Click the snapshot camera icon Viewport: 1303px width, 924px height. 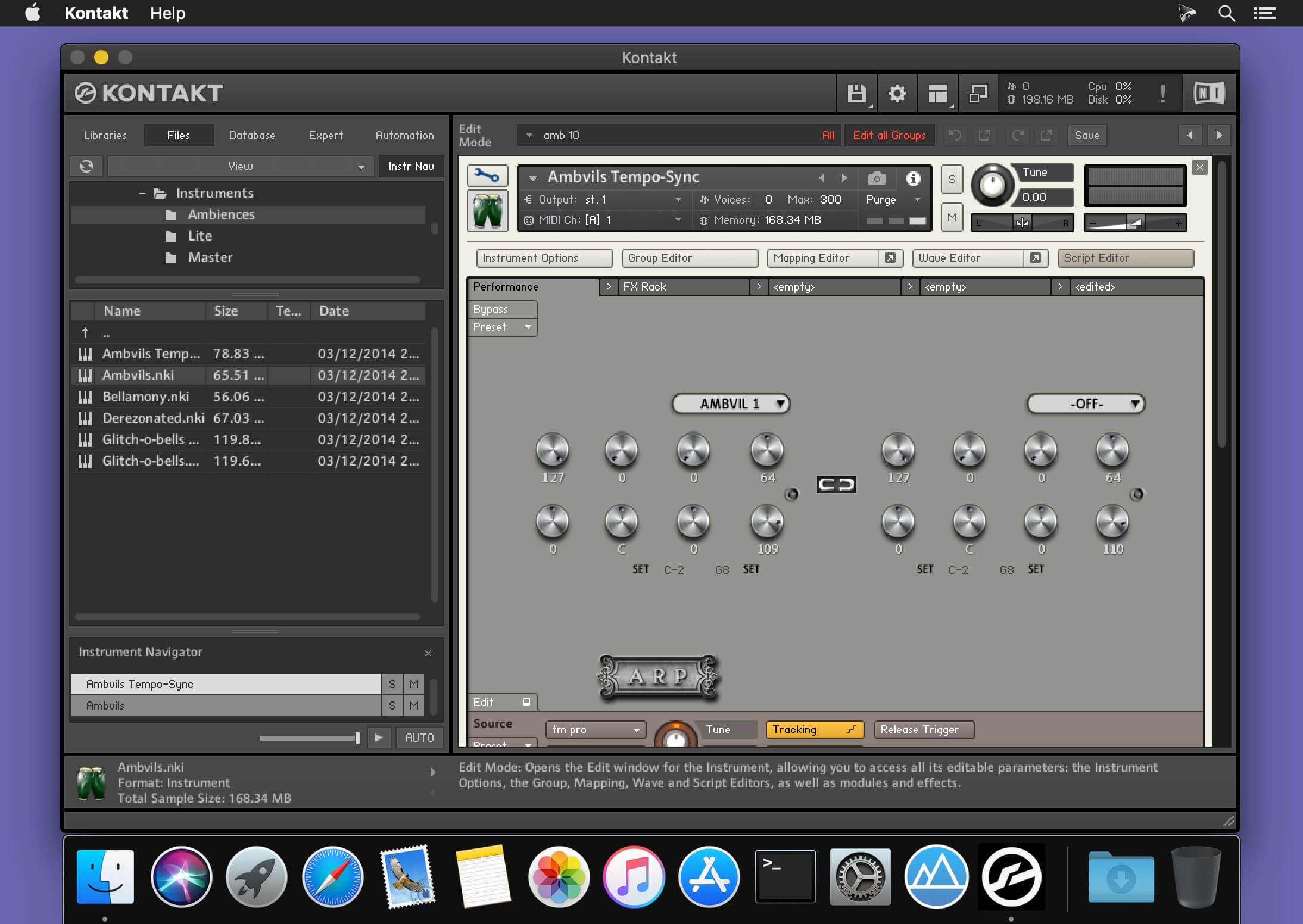(877, 178)
